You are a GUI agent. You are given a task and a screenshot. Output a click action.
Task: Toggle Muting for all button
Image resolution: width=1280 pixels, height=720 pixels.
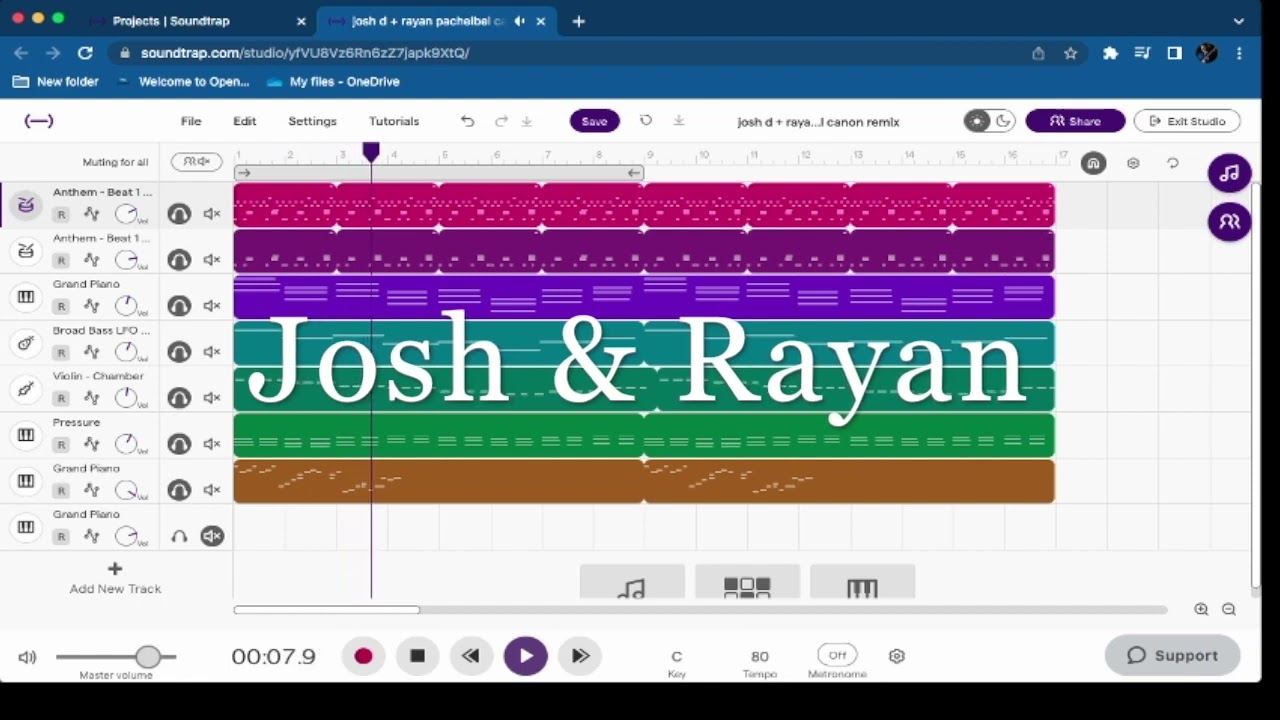click(x=196, y=162)
